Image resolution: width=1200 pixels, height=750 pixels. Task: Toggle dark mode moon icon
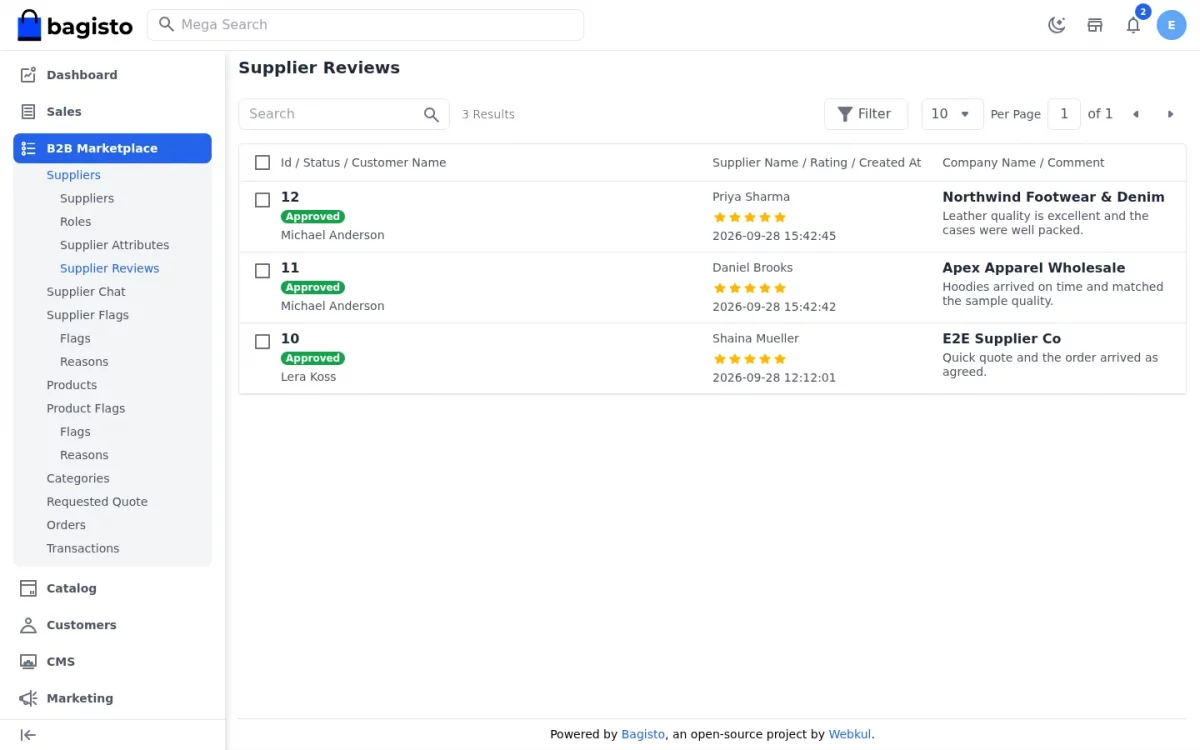click(x=1057, y=25)
